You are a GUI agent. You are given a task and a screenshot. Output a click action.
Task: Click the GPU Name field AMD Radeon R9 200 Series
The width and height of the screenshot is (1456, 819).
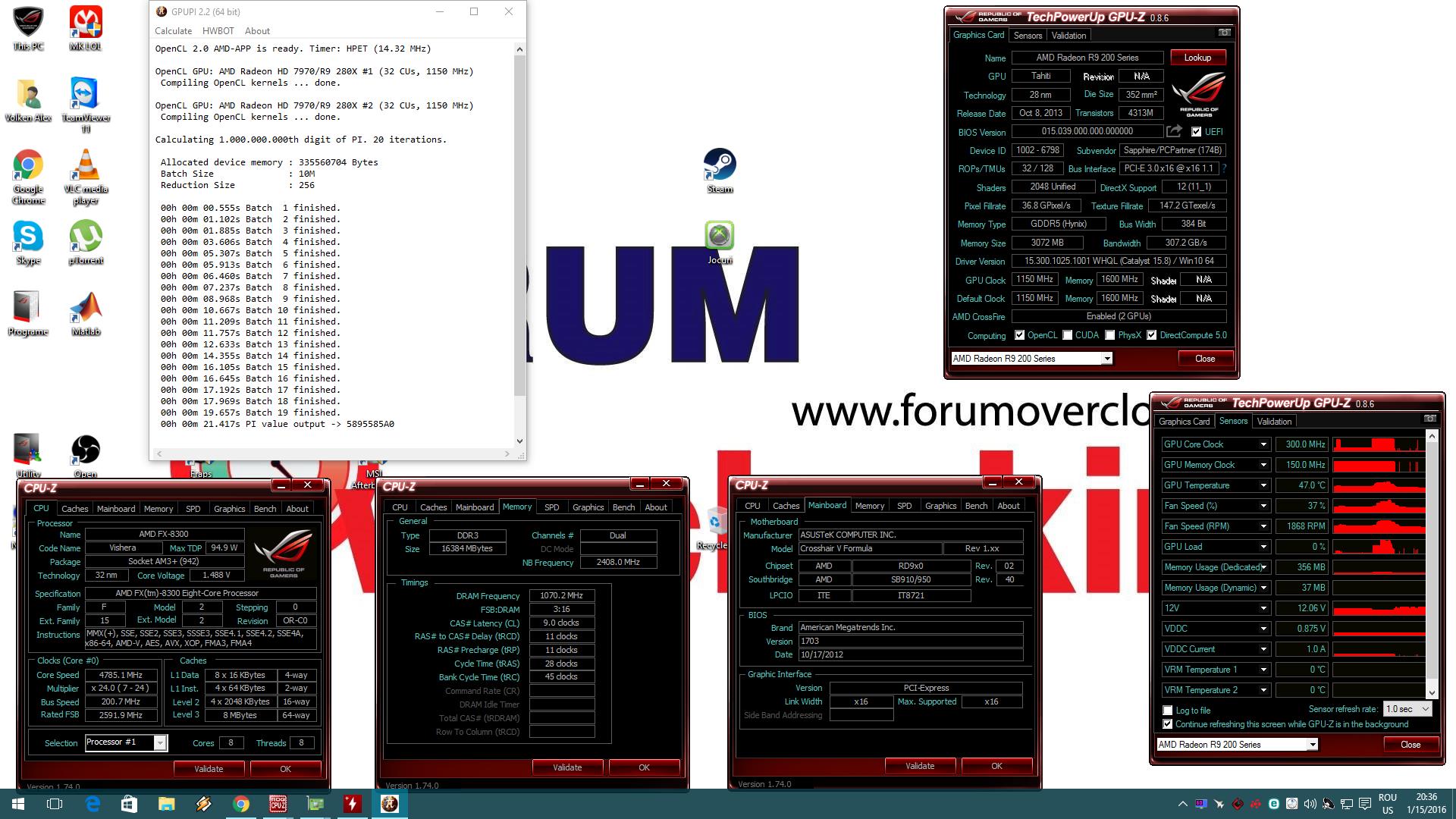tap(1087, 58)
